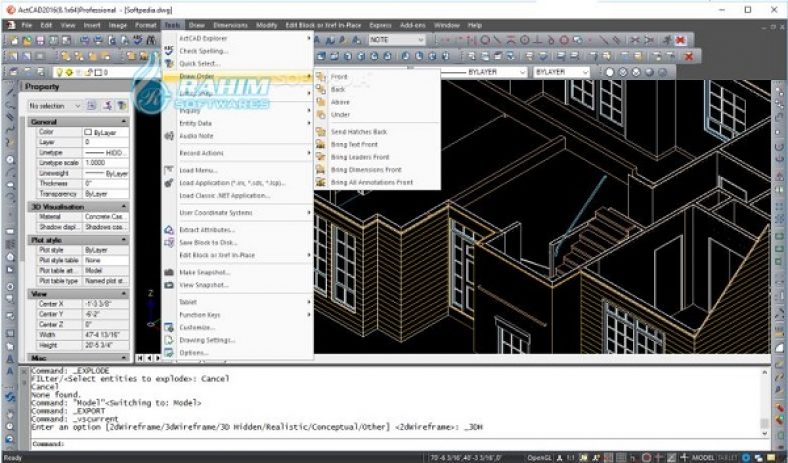This screenshot has height=463, width=788.
Task: Toggle the OpenGL status bar item
Action: (x=540, y=457)
